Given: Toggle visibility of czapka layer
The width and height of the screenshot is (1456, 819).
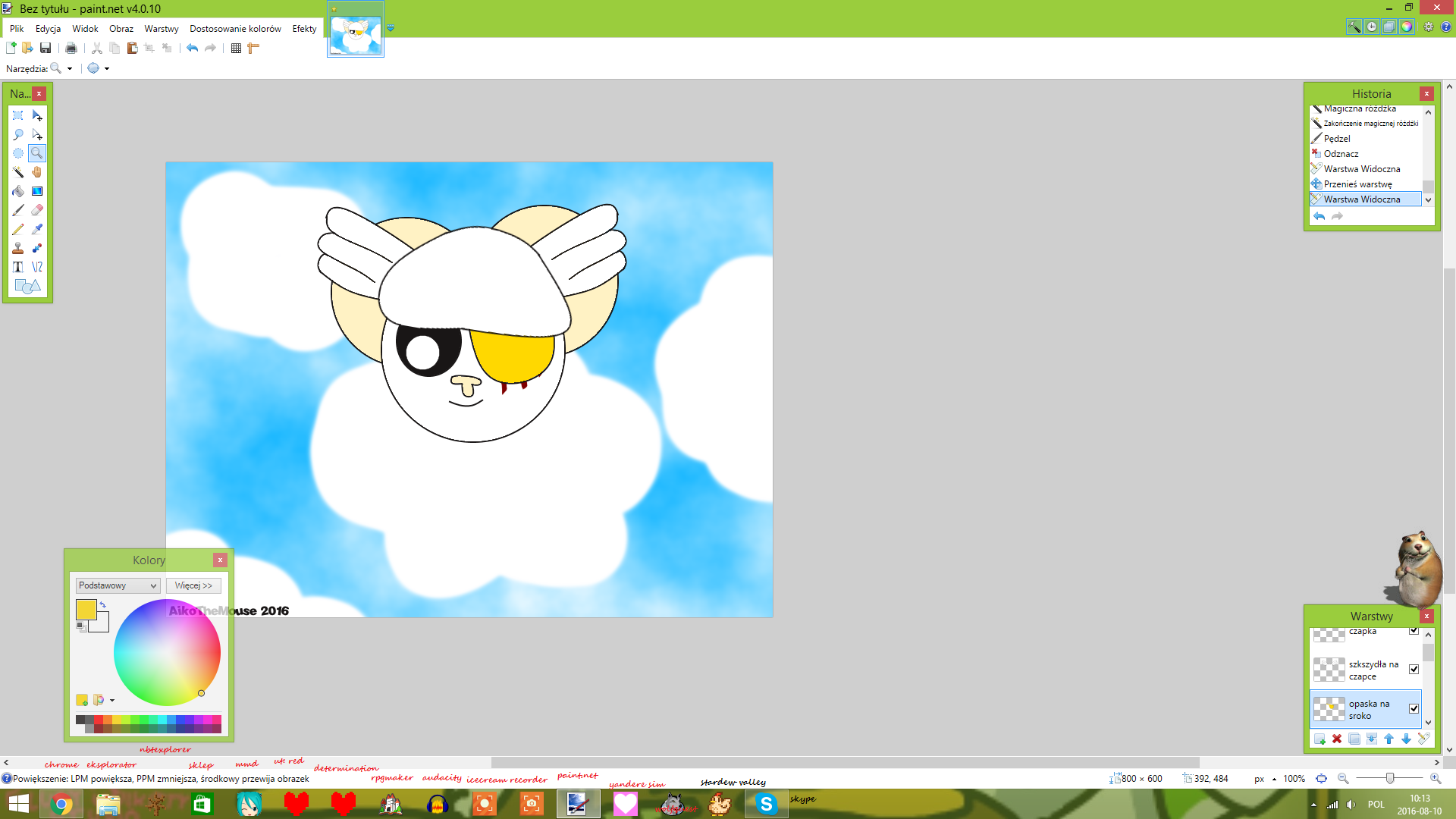Looking at the screenshot, I should pos(1414,630).
